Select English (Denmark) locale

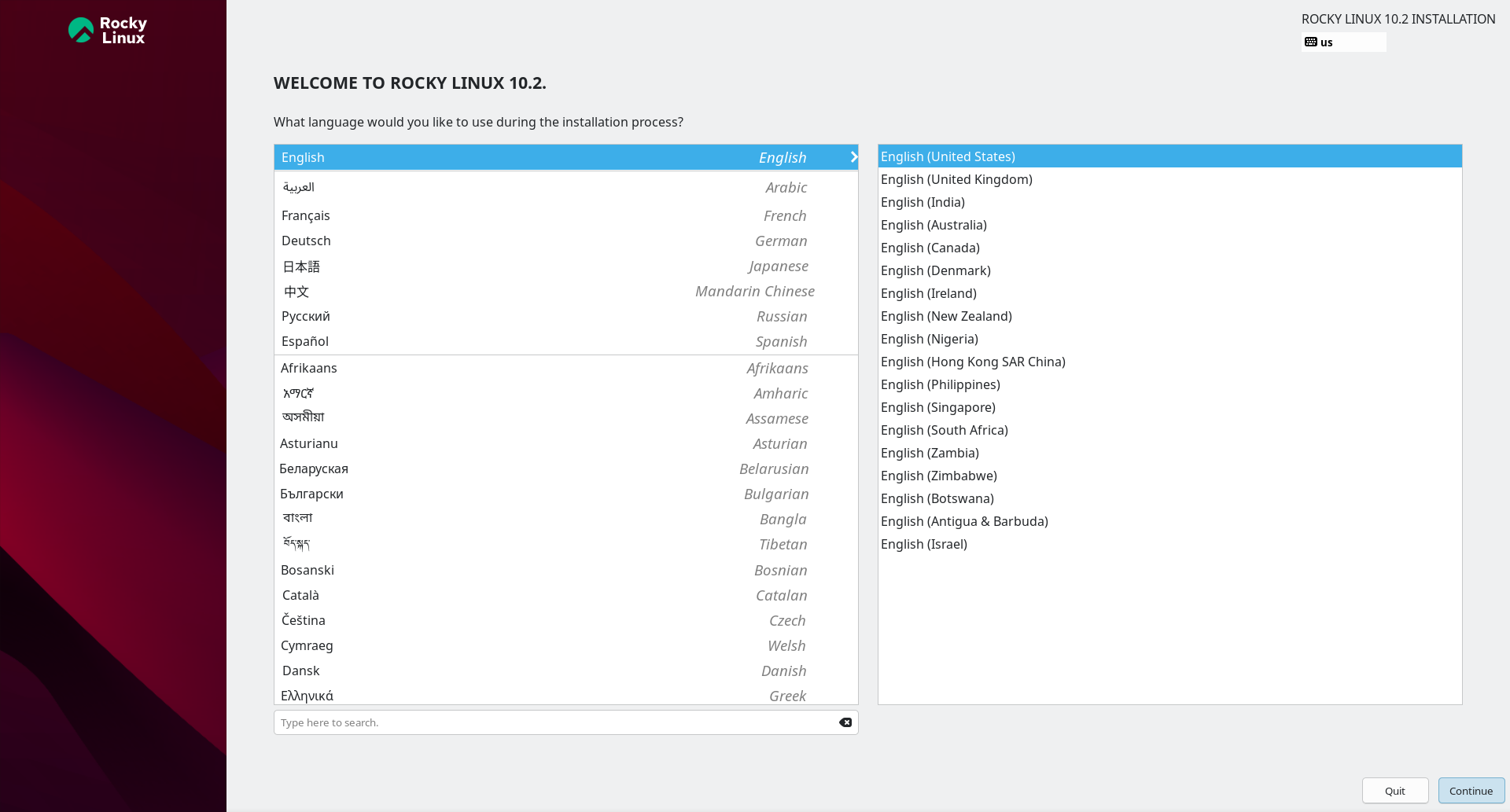[1170, 270]
